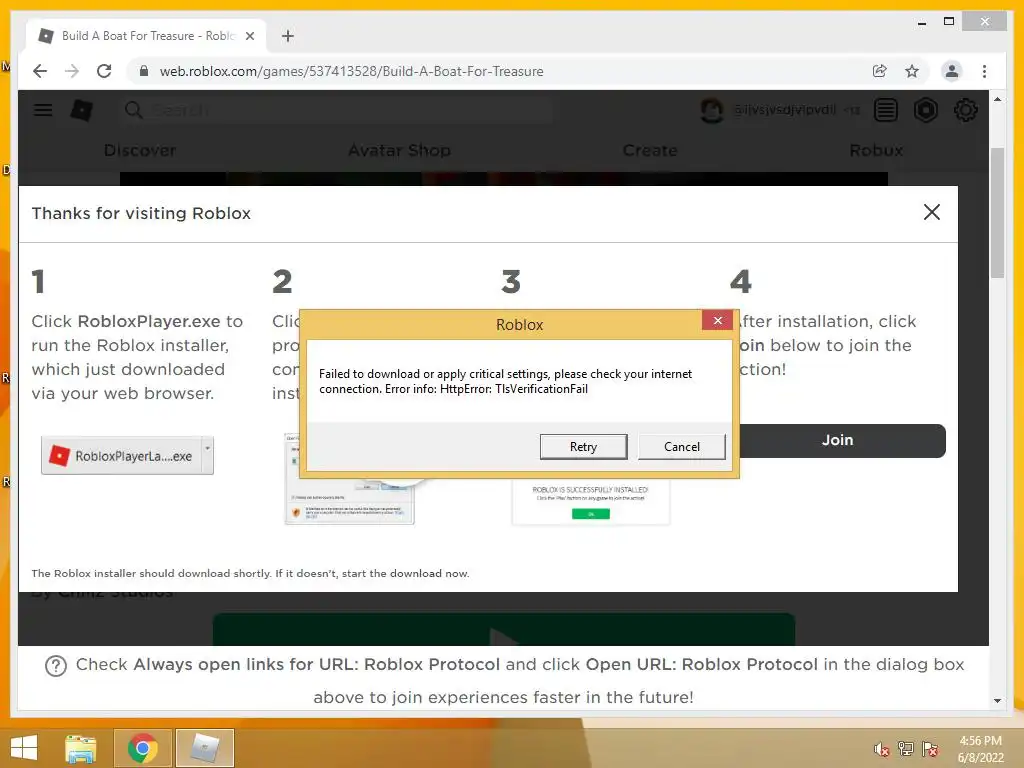
Task: Click the green play button on game page
Action: pos(504,630)
